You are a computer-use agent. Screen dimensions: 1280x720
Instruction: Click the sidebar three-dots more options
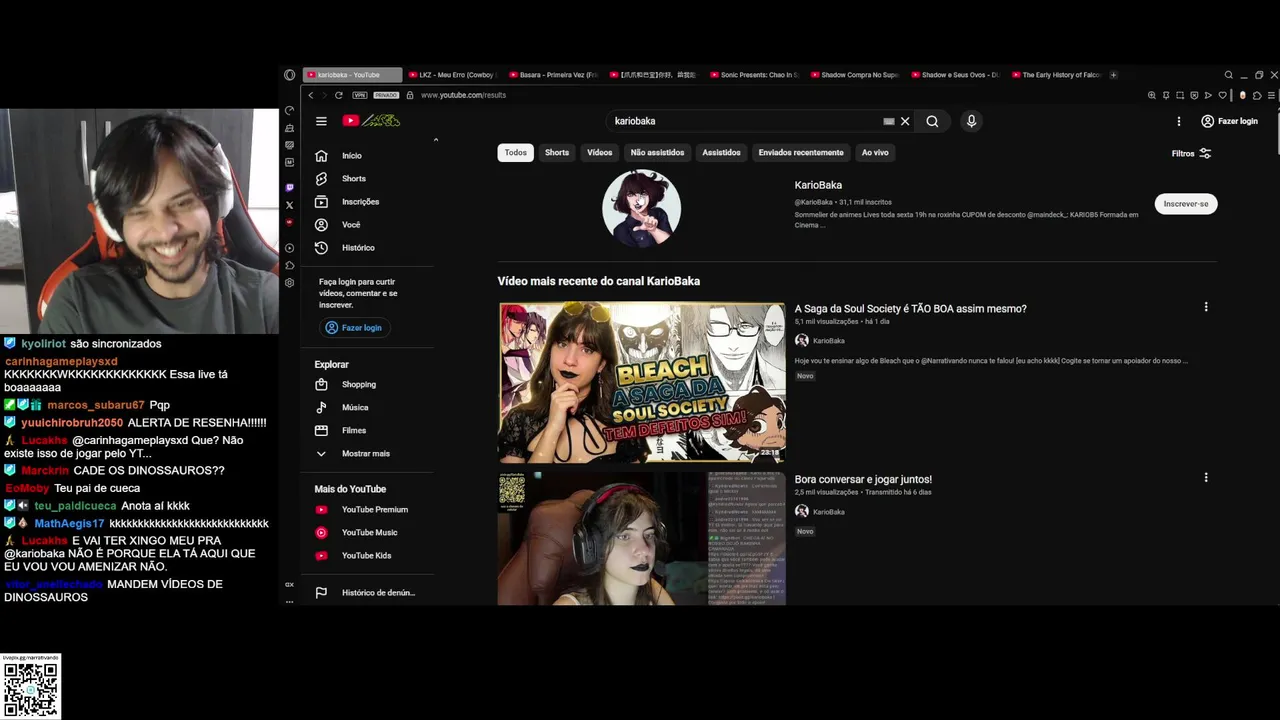click(x=290, y=601)
